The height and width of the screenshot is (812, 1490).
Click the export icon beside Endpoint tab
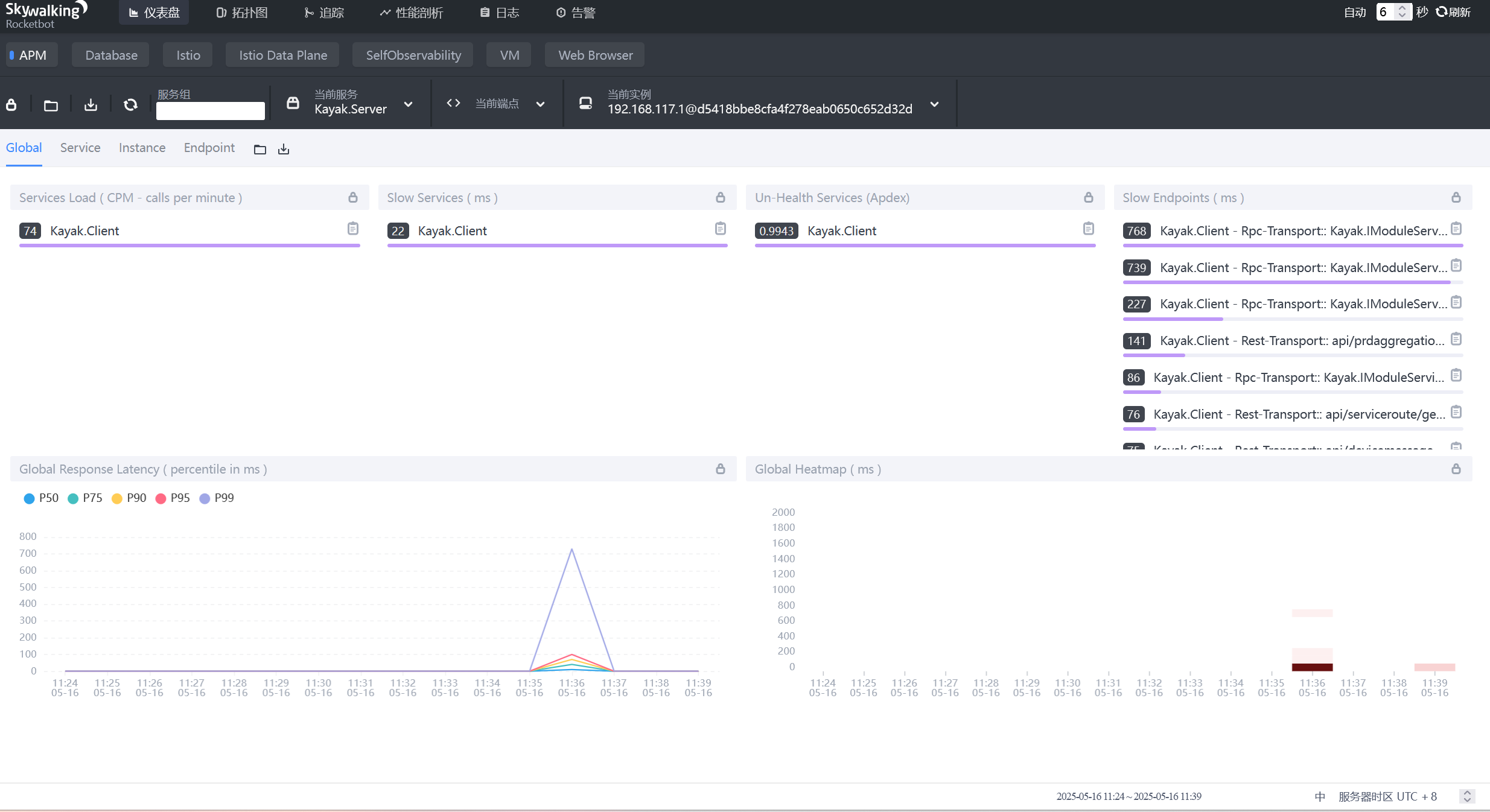(284, 149)
